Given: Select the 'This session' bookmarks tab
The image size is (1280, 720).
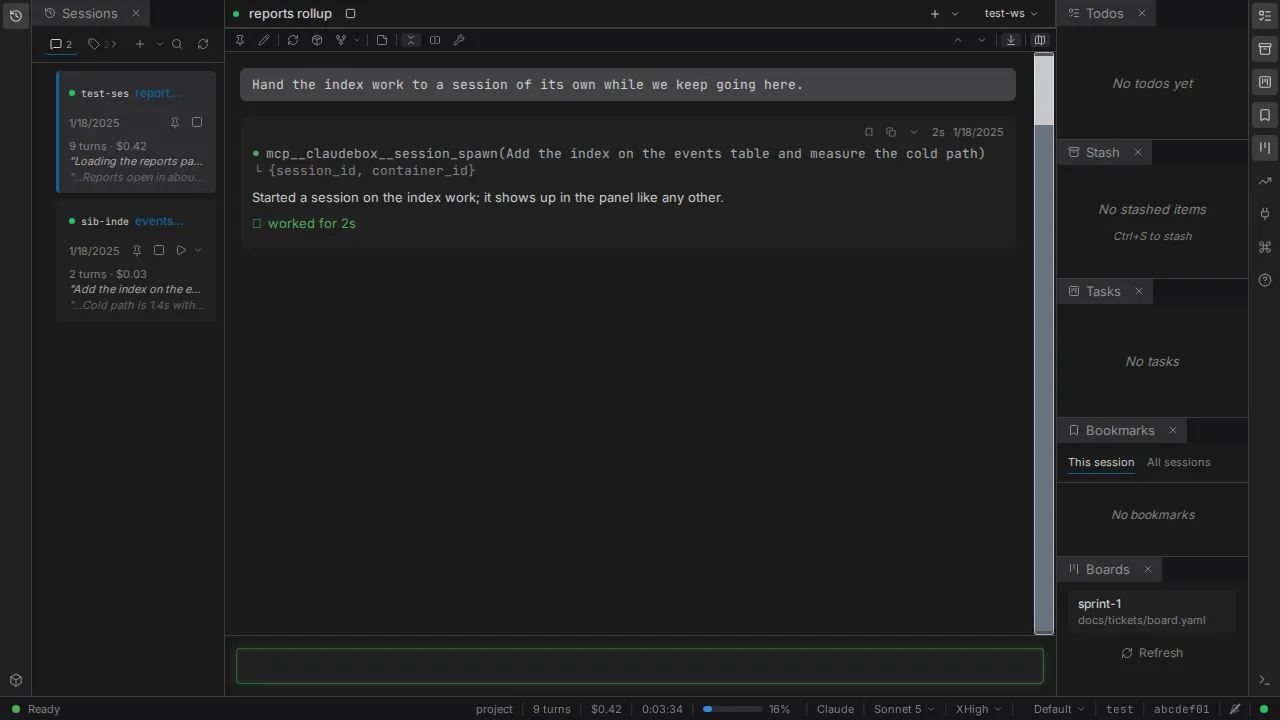Looking at the screenshot, I should click(1101, 462).
